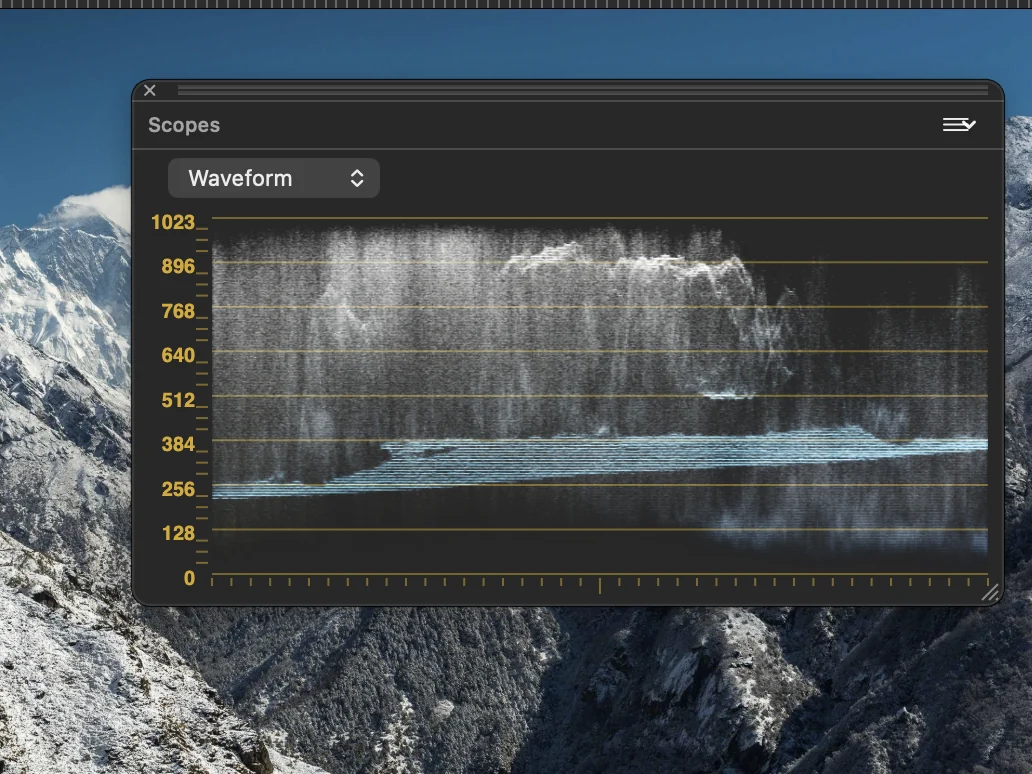Click the 384 scale label
Screen dimensions: 1032x774
coord(178,444)
